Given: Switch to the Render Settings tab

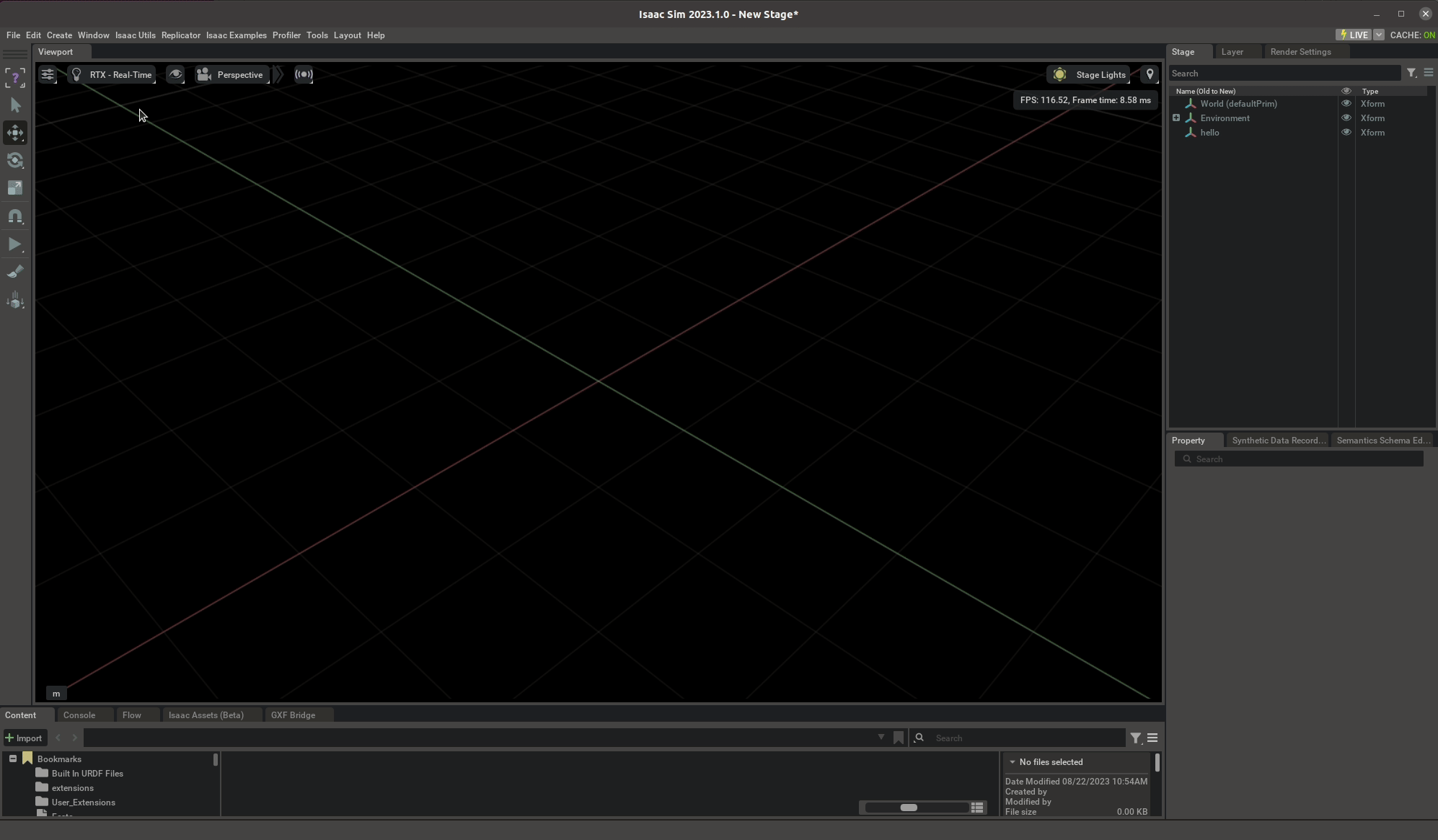Looking at the screenshot, I should 1300,52.
